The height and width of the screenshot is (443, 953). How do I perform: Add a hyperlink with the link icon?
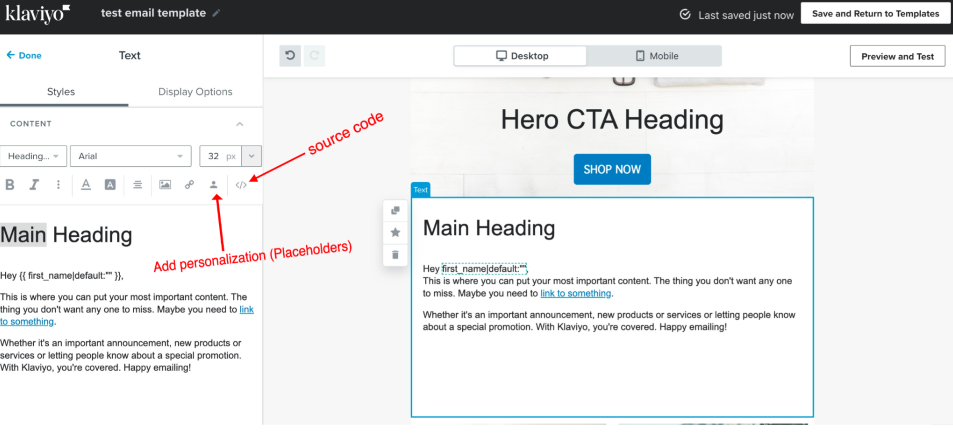189,184
